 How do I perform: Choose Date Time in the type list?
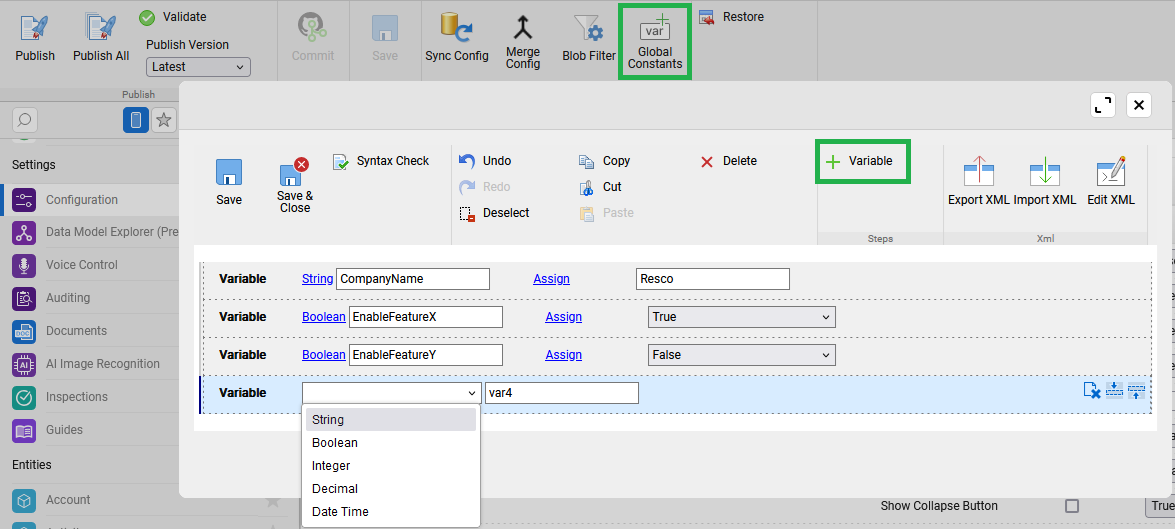click(x=340, y=512)
